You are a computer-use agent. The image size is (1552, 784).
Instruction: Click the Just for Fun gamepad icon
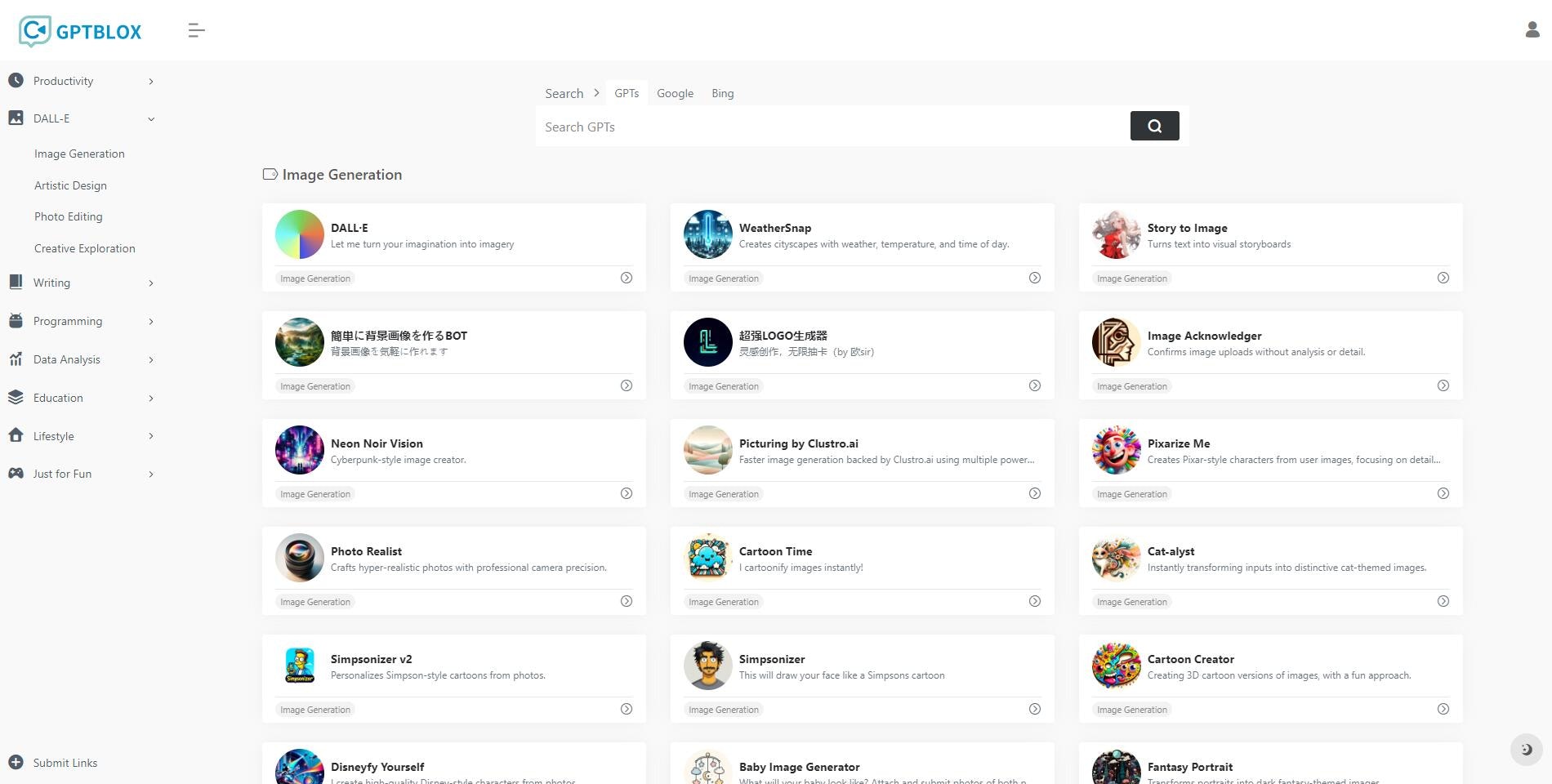(x=16, y=474)
